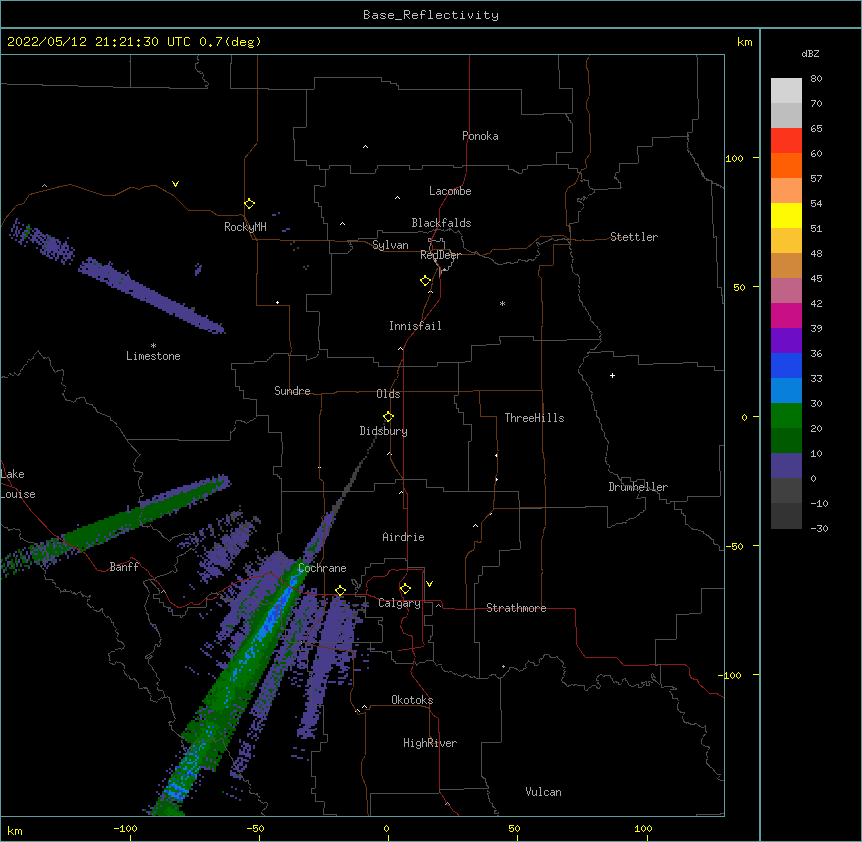Select the 80 dBZ white legend color
Image resolution: width=862 pixels, height=842 pixels.
pos(786,90)
